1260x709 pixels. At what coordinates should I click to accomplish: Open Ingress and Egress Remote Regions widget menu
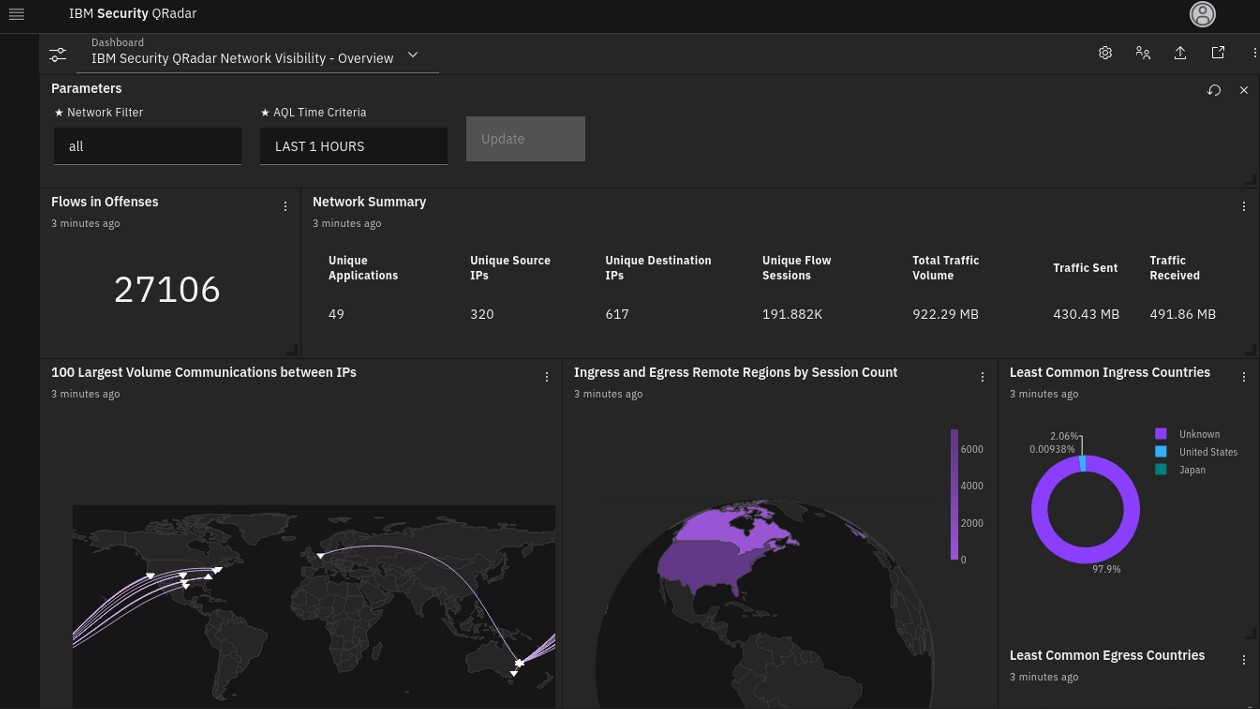(x=982, y=377)
